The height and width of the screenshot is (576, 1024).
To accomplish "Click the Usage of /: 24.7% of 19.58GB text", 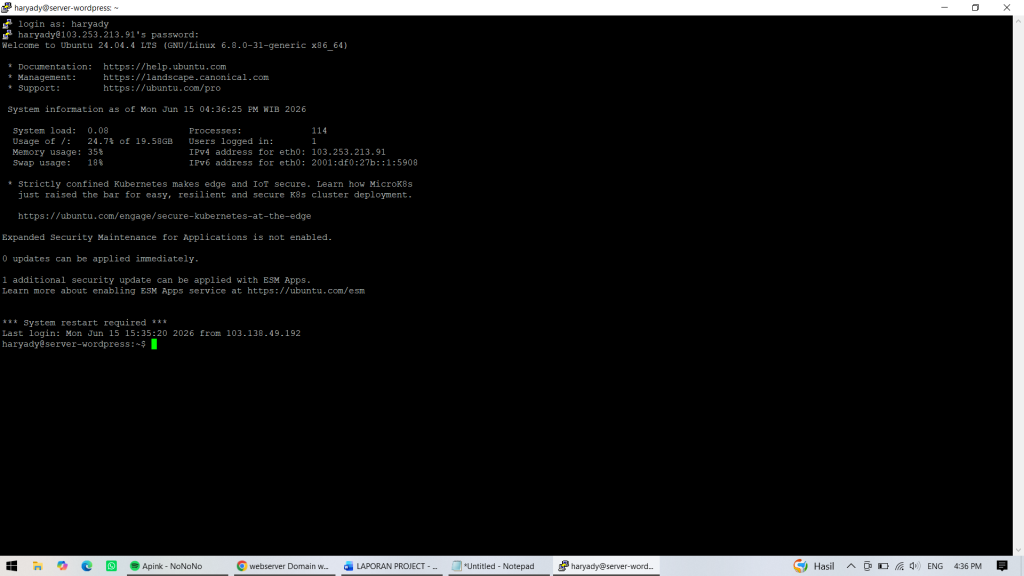I will tap(93, 141).
